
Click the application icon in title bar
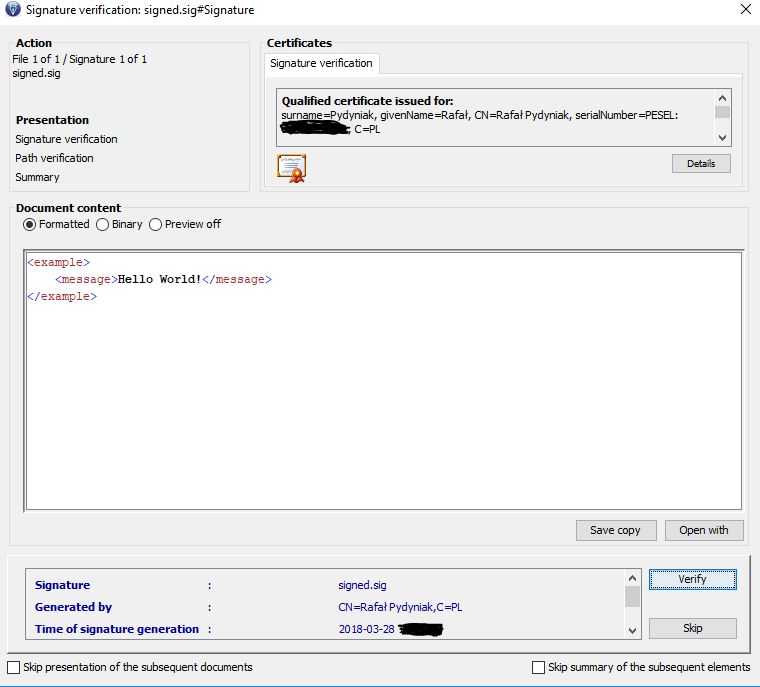coord(13,10)
